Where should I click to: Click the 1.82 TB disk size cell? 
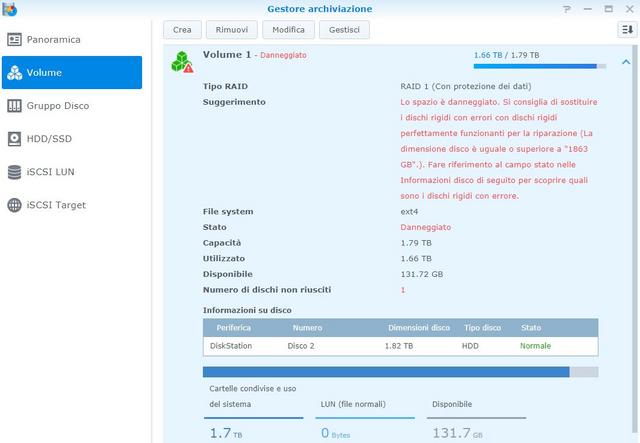tap(399, 346)
